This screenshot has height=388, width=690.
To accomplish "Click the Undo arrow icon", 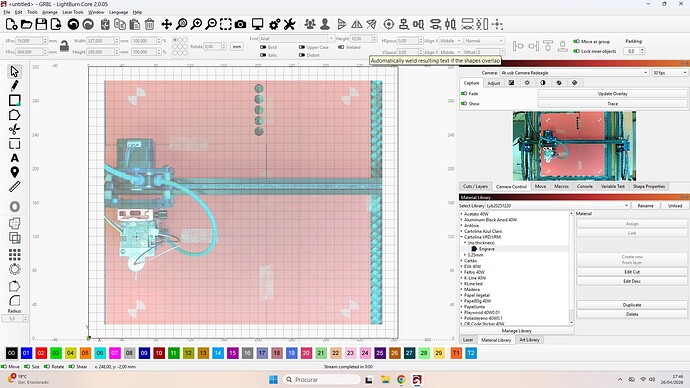I will coord(73,24).
